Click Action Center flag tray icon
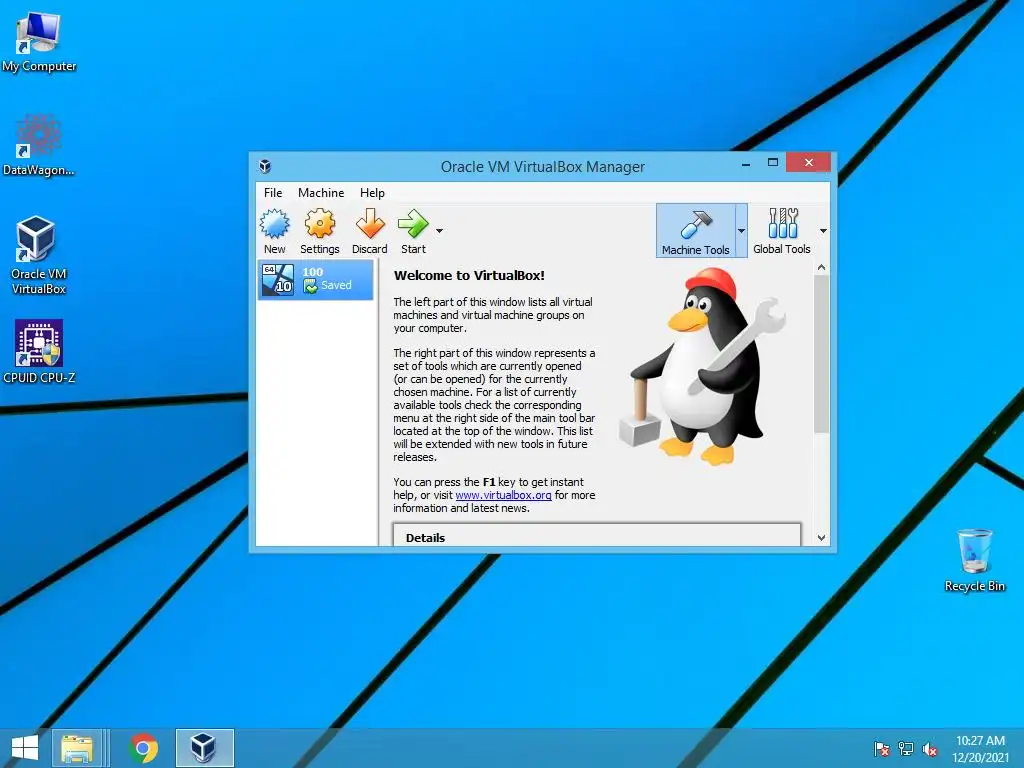 pos(881,749)
